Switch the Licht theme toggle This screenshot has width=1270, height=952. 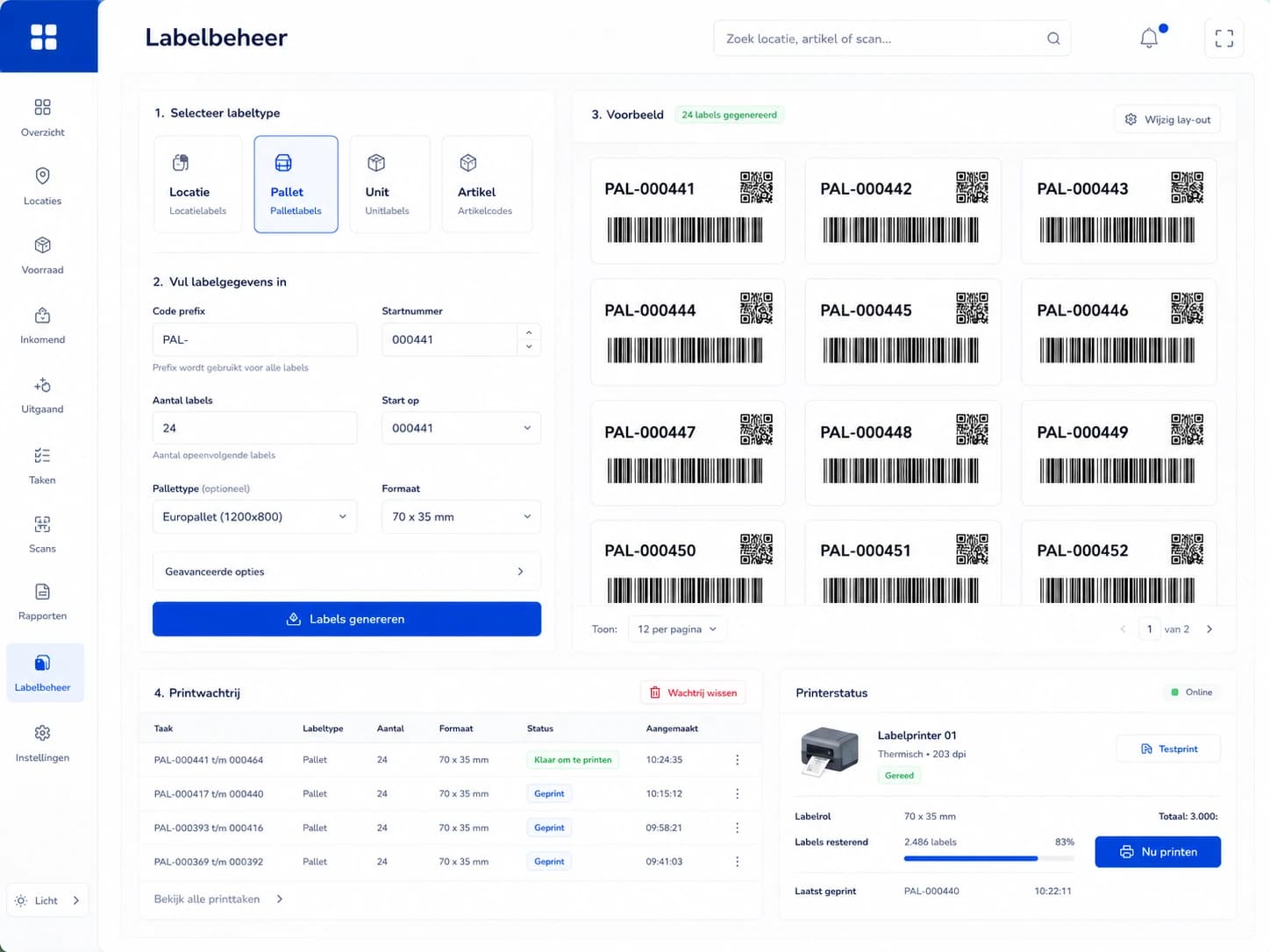[x=47, y=900]
